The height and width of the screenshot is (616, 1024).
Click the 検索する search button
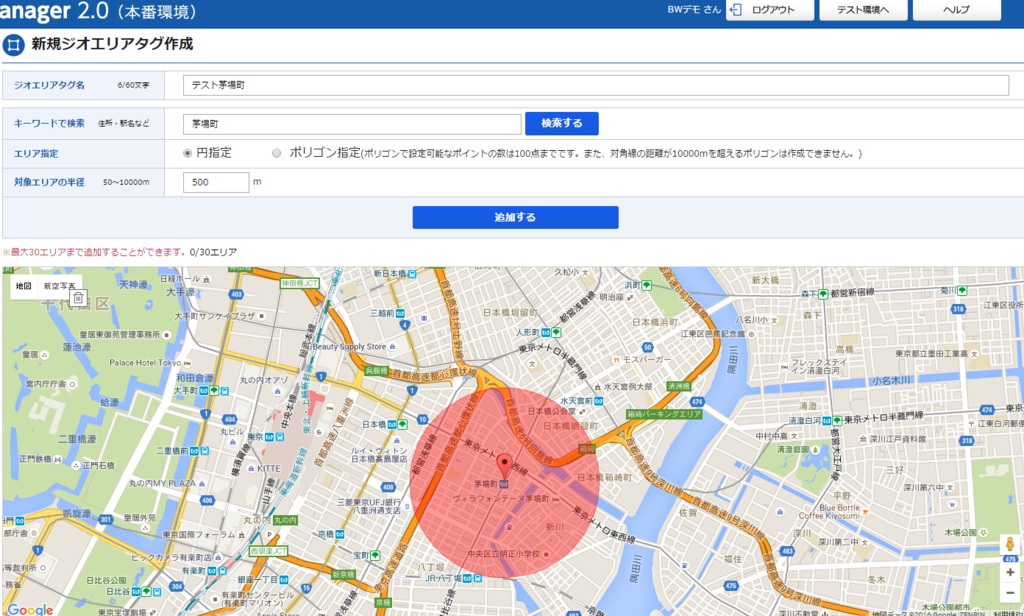click(x=562, y=123)
